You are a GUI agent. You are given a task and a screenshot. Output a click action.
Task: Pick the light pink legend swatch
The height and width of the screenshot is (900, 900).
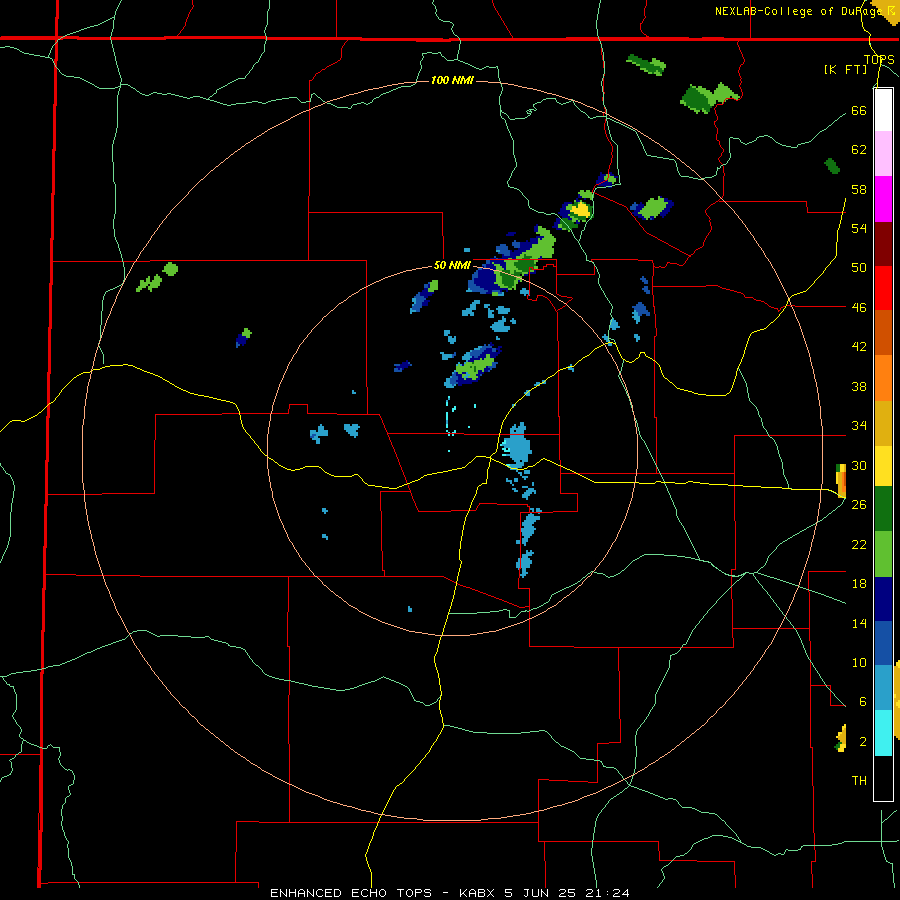pyautogui.click(x=883, y=154)
